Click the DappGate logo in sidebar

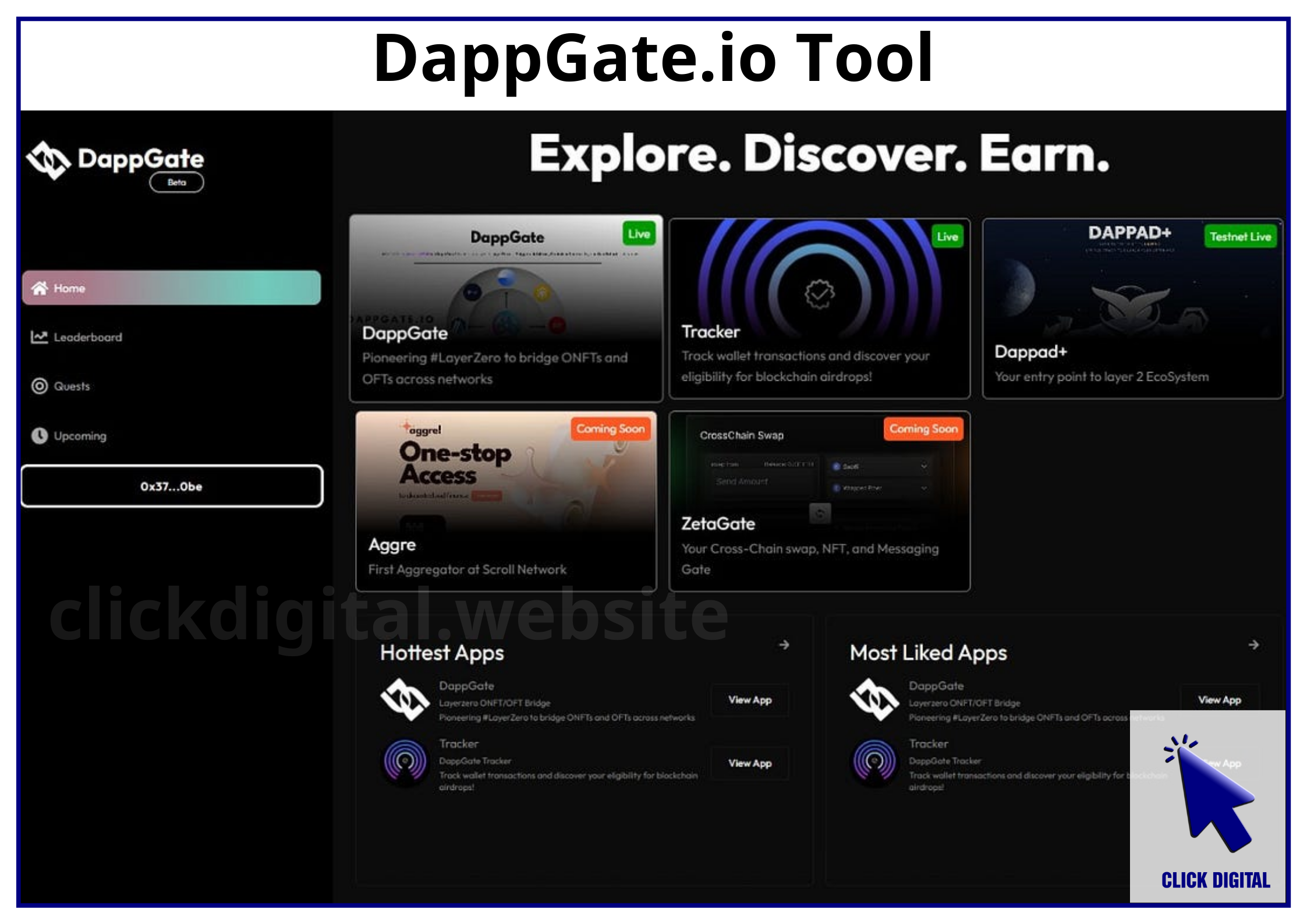point(115,160)
